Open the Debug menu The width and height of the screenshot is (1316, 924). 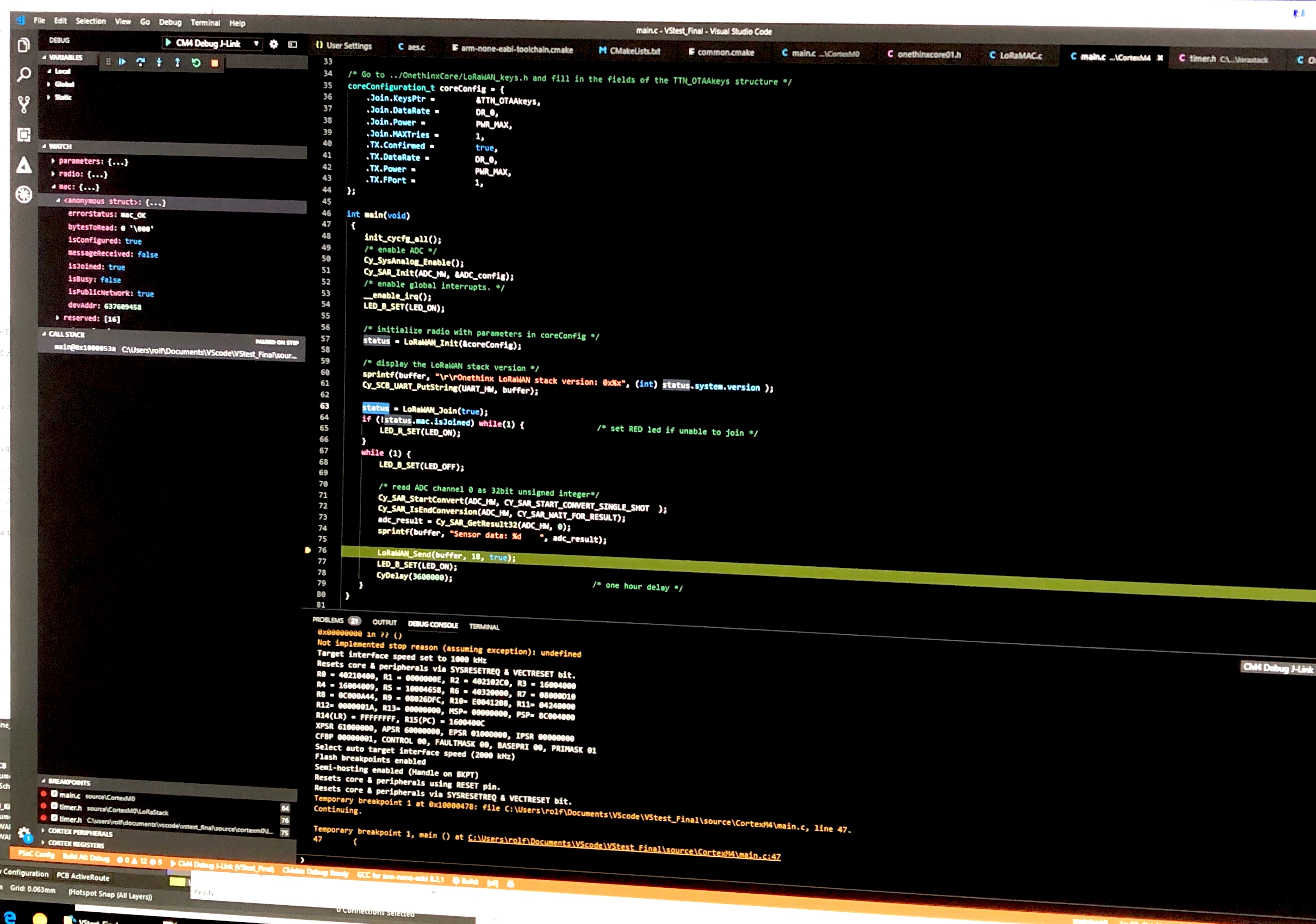coord(170,22)
